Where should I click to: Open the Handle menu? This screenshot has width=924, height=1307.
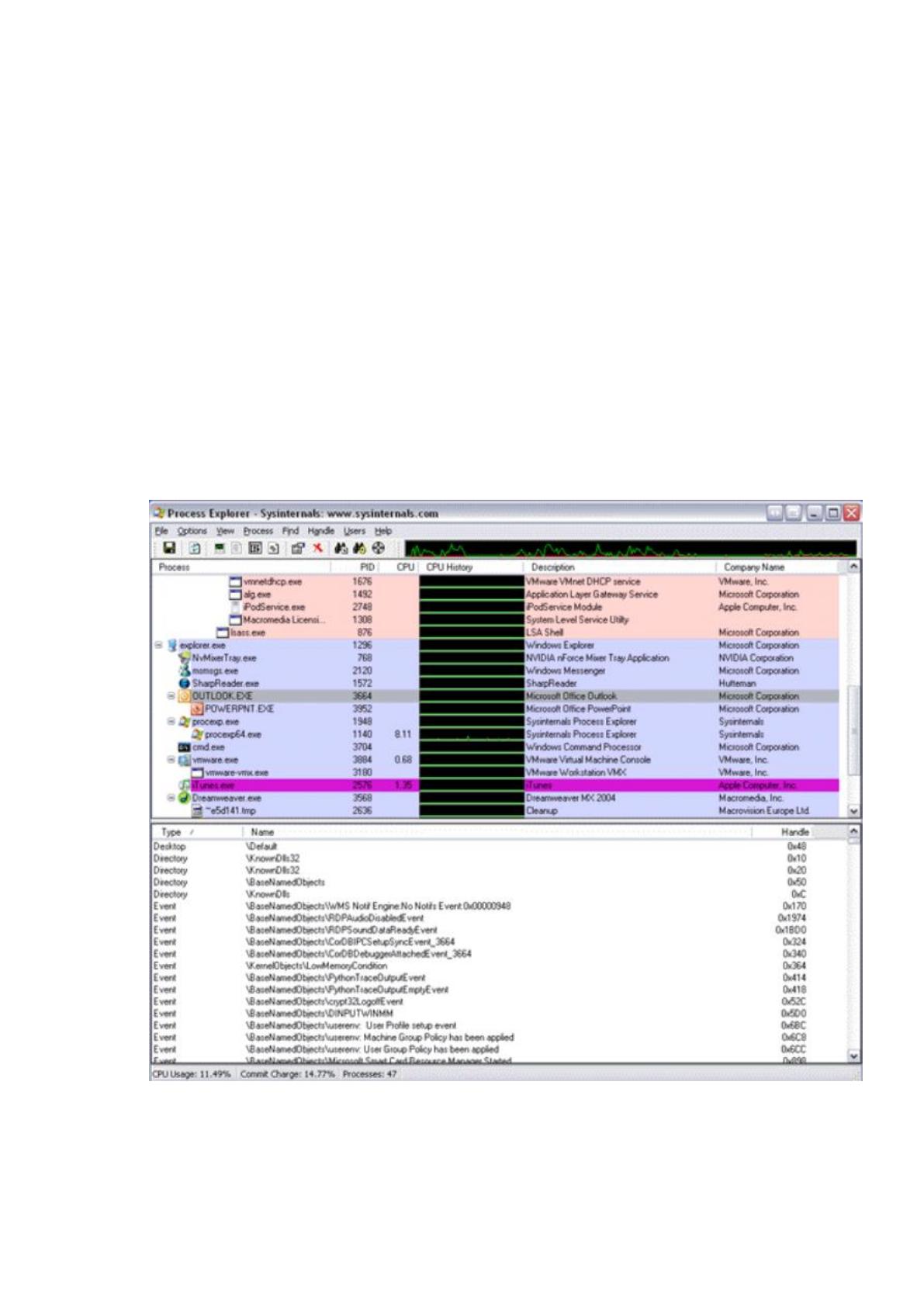[321, 531]
